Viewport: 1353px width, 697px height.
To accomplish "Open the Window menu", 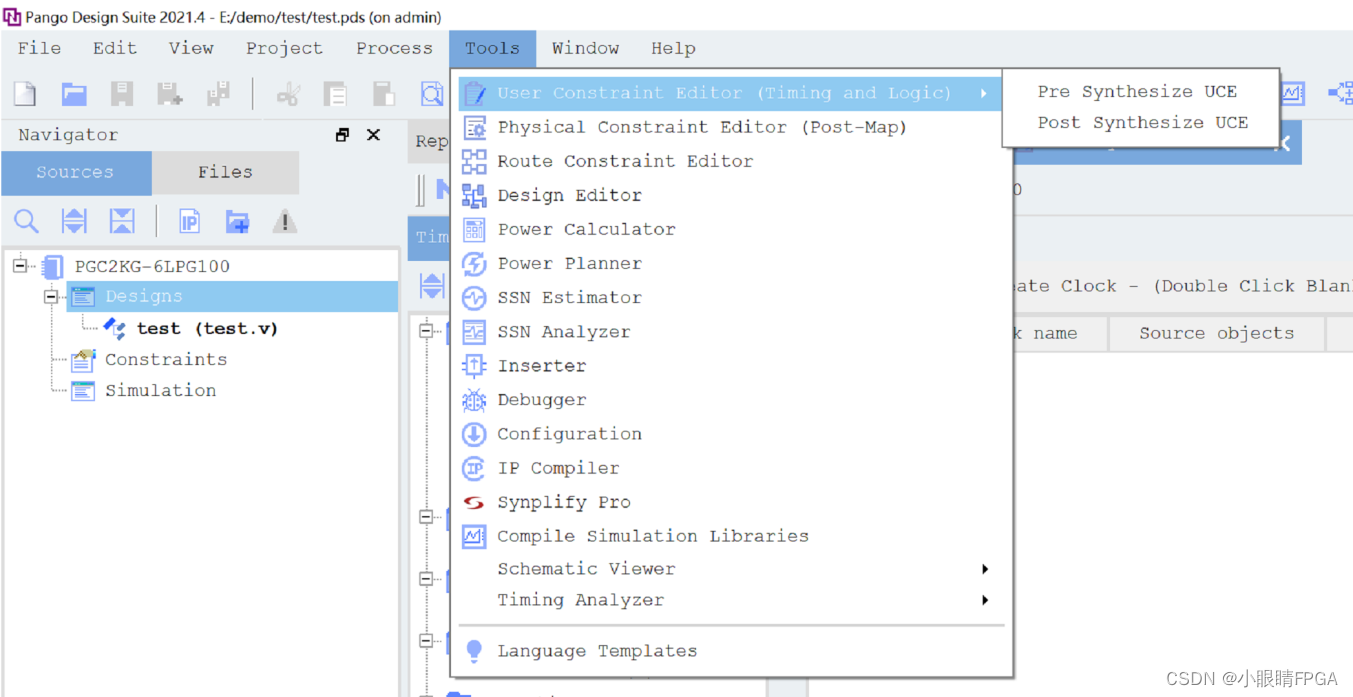I will 585,48.
